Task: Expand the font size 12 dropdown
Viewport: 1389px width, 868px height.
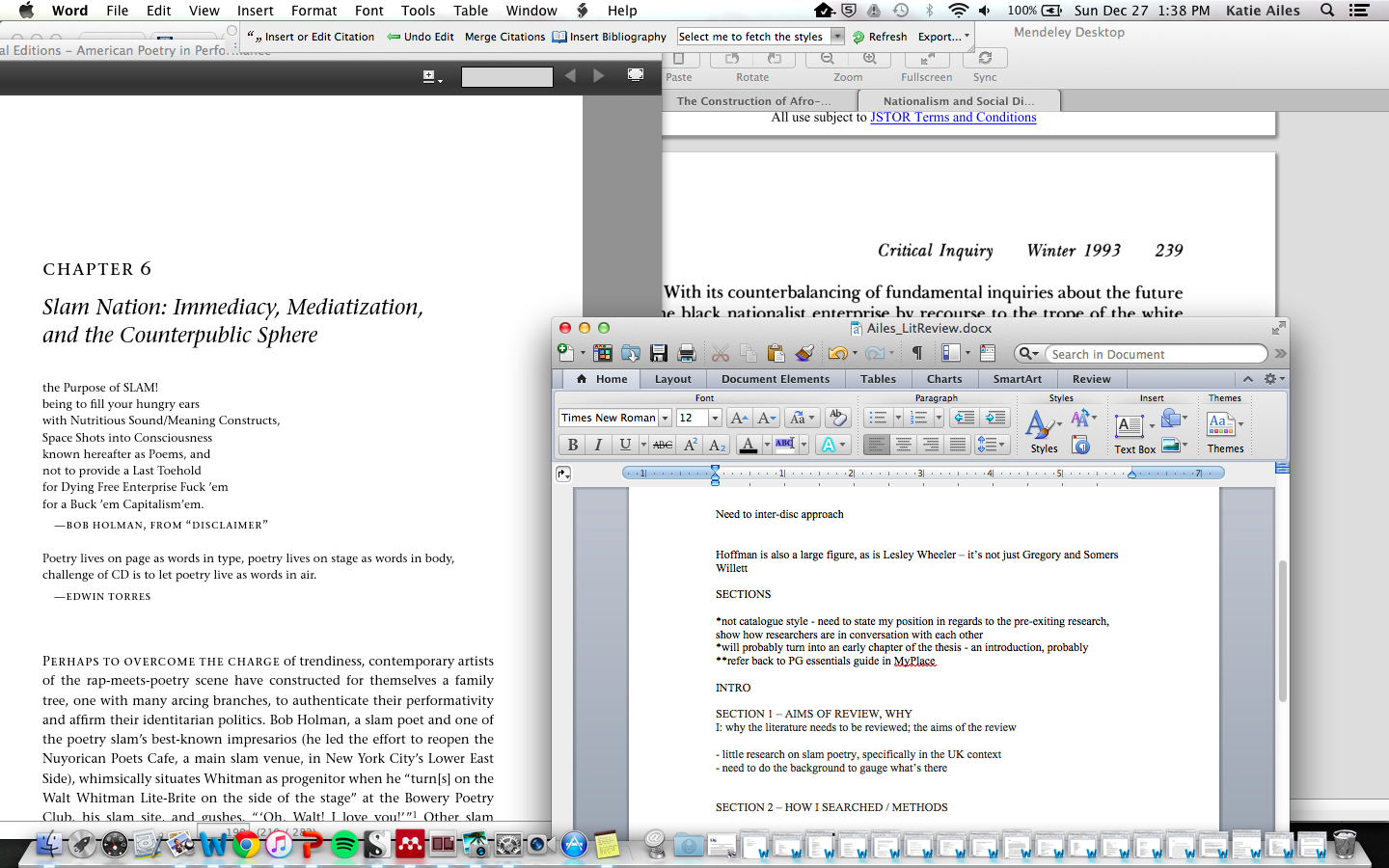Action: click(715, 418)
